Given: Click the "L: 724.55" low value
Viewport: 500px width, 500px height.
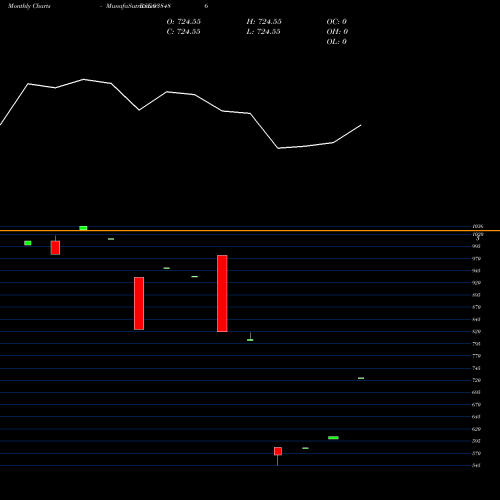Looking at the screenshot, I should [264, 32].
